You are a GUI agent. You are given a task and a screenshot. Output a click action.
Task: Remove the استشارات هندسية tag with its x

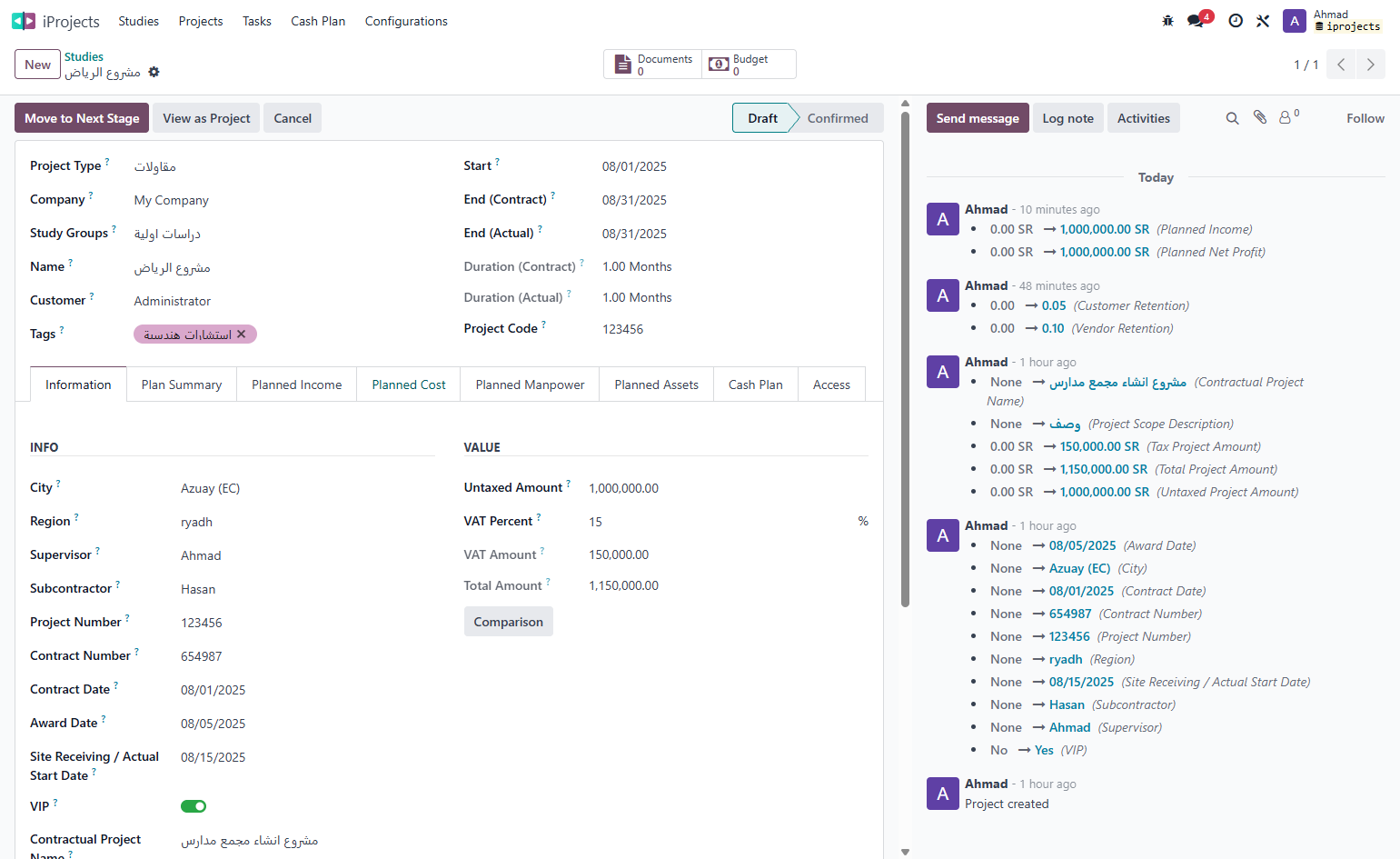pos(242,335)
